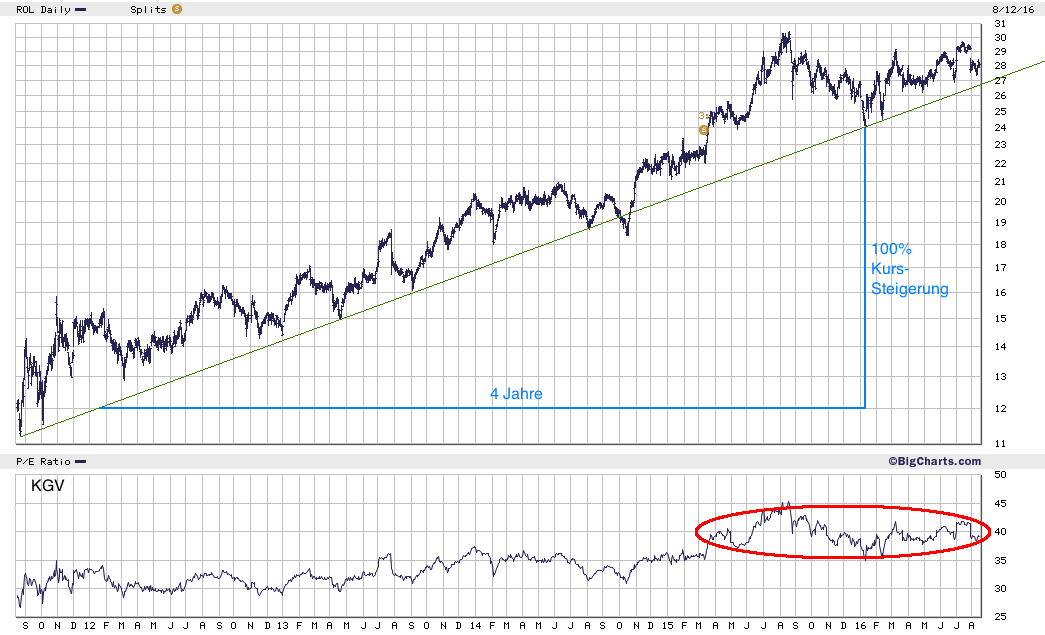Screen dimensions: 1045x635
Task: Click the '15' year marker on time axis
Action: (x=668, y=626)
